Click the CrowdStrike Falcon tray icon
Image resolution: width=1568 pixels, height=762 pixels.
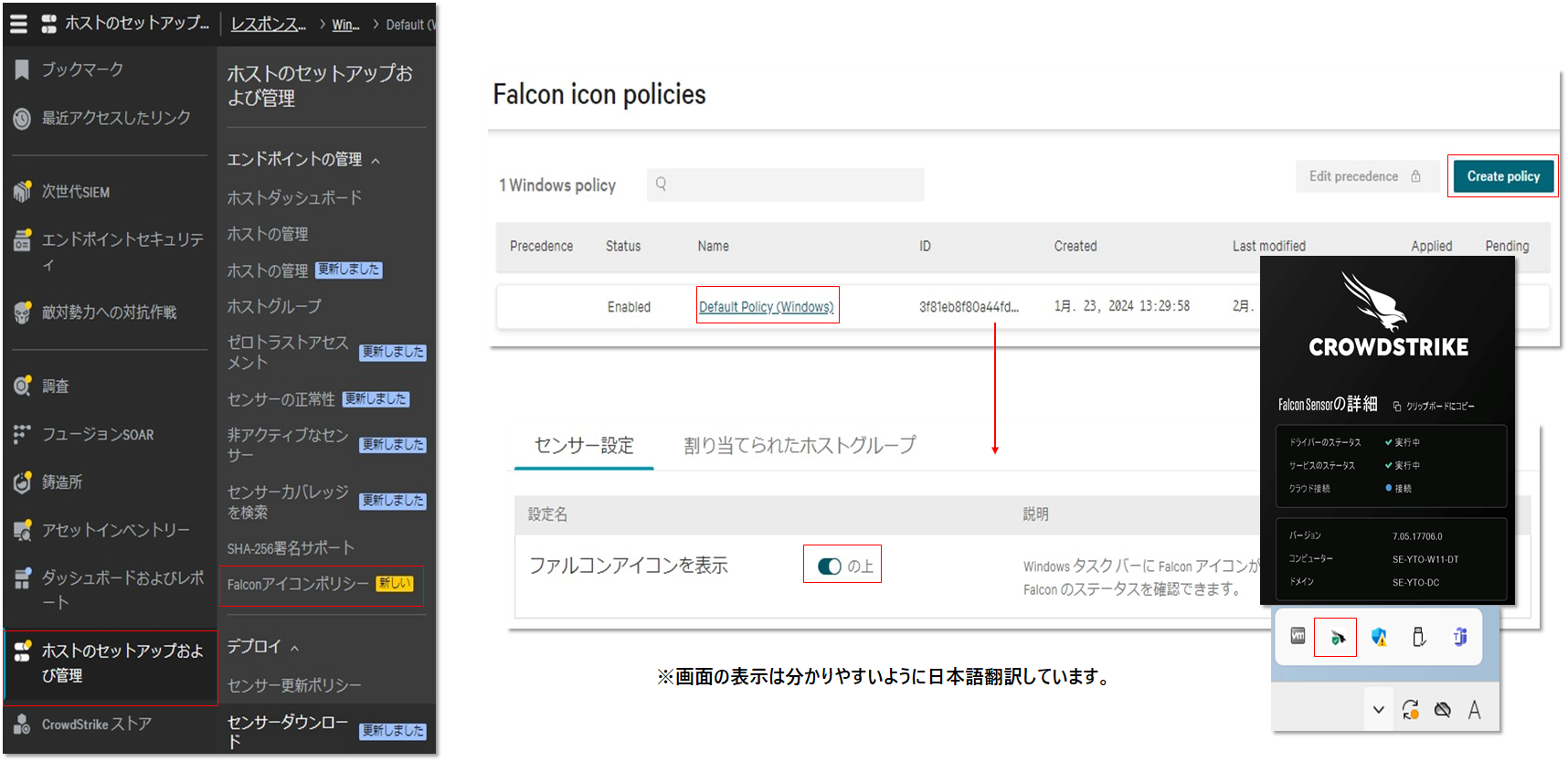[1337, 637]
